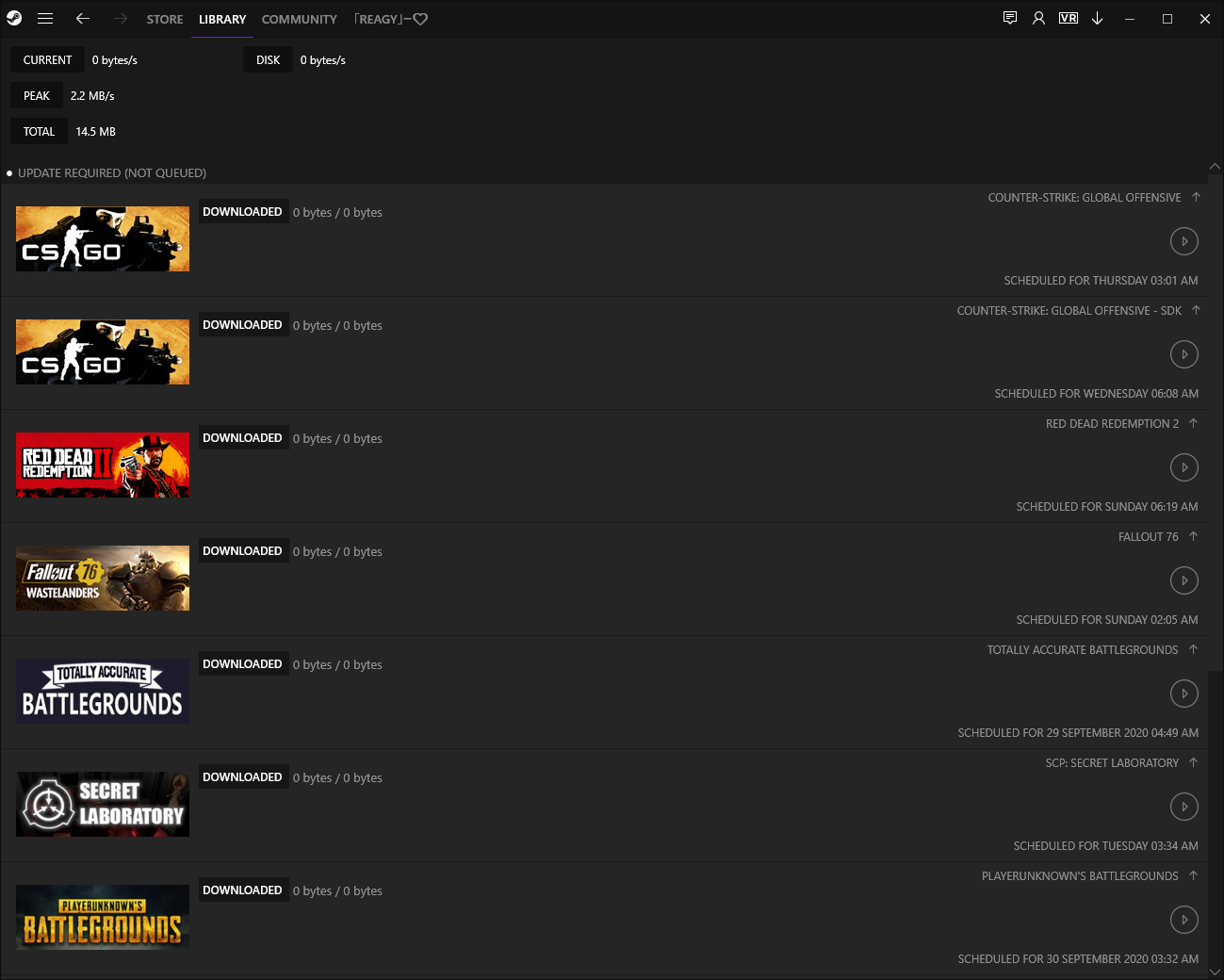Launch SteamVR with the VR icon
The image size is (1224, 980).
coord(1069,18)
